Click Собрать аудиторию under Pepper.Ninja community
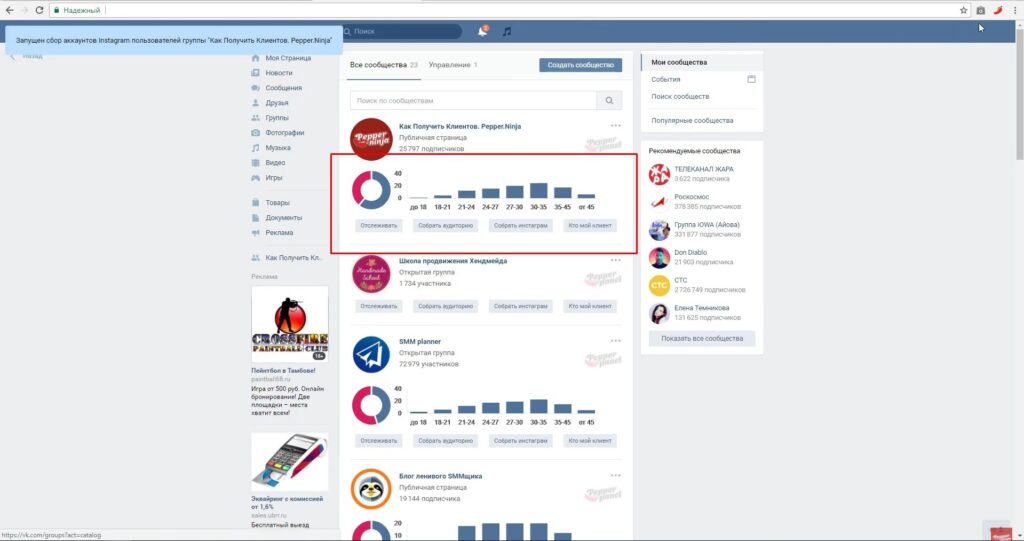Viewport: 1024px width, 541px height. tap(445, 225)
